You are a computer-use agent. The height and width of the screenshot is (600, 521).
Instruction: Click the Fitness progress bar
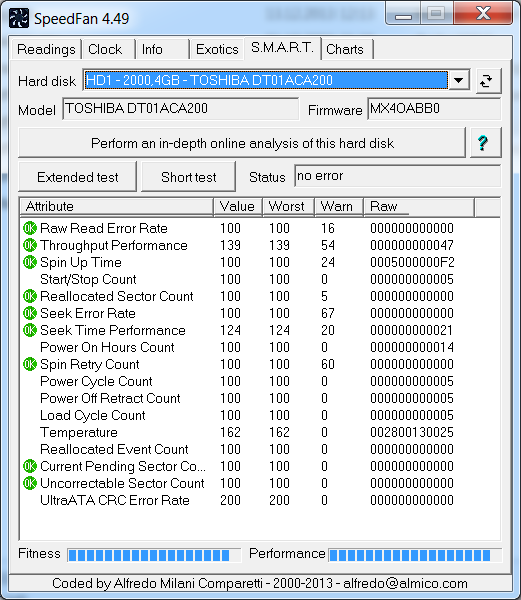[x=154, y=555]
